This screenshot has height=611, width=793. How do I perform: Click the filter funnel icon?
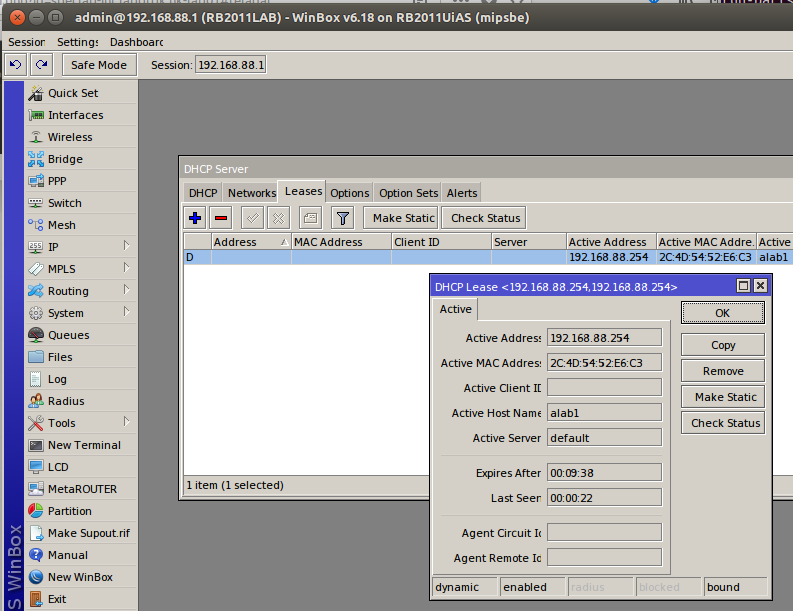pyautogui.click(x=342, y=218)
